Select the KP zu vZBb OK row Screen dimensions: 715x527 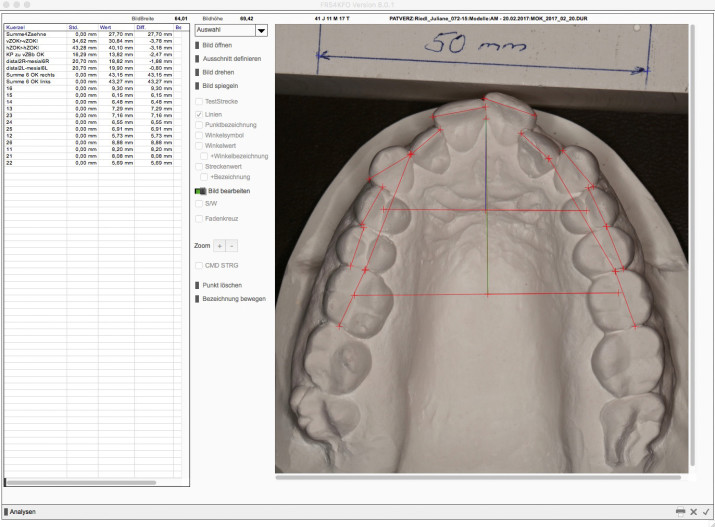coord(93,54)
